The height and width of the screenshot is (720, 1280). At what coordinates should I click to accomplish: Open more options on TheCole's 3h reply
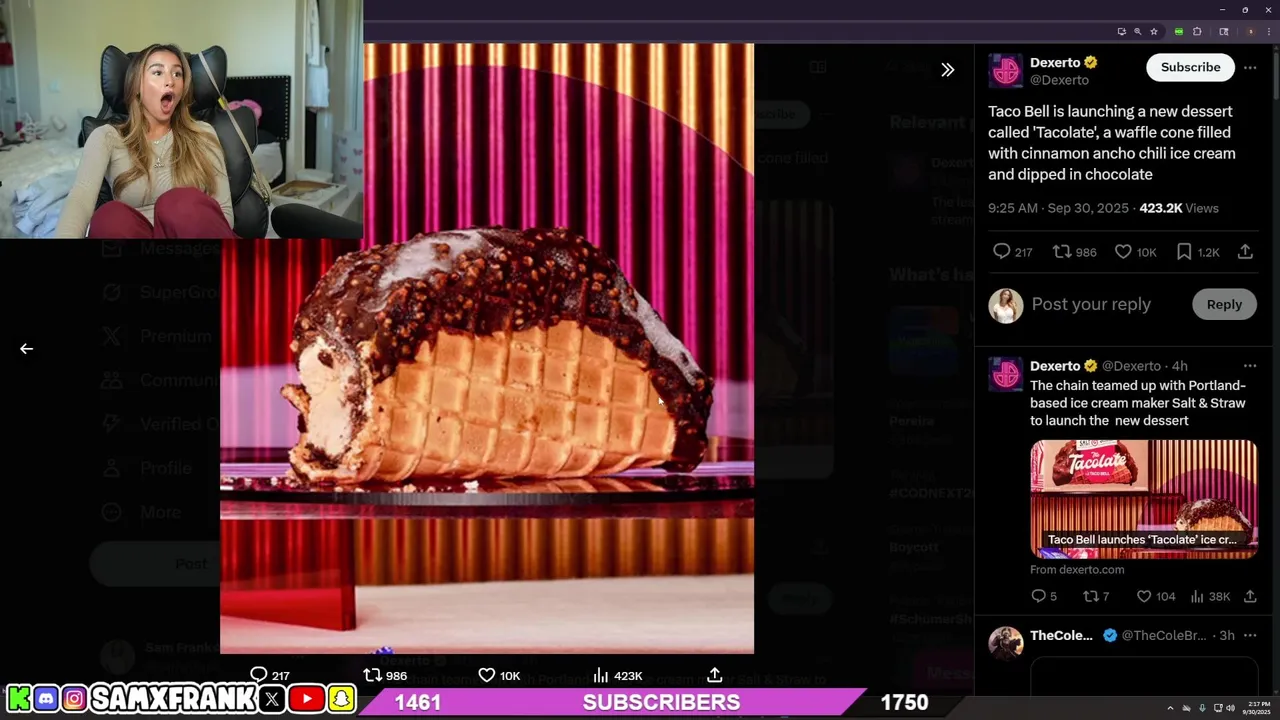(x=1250, y=635)
